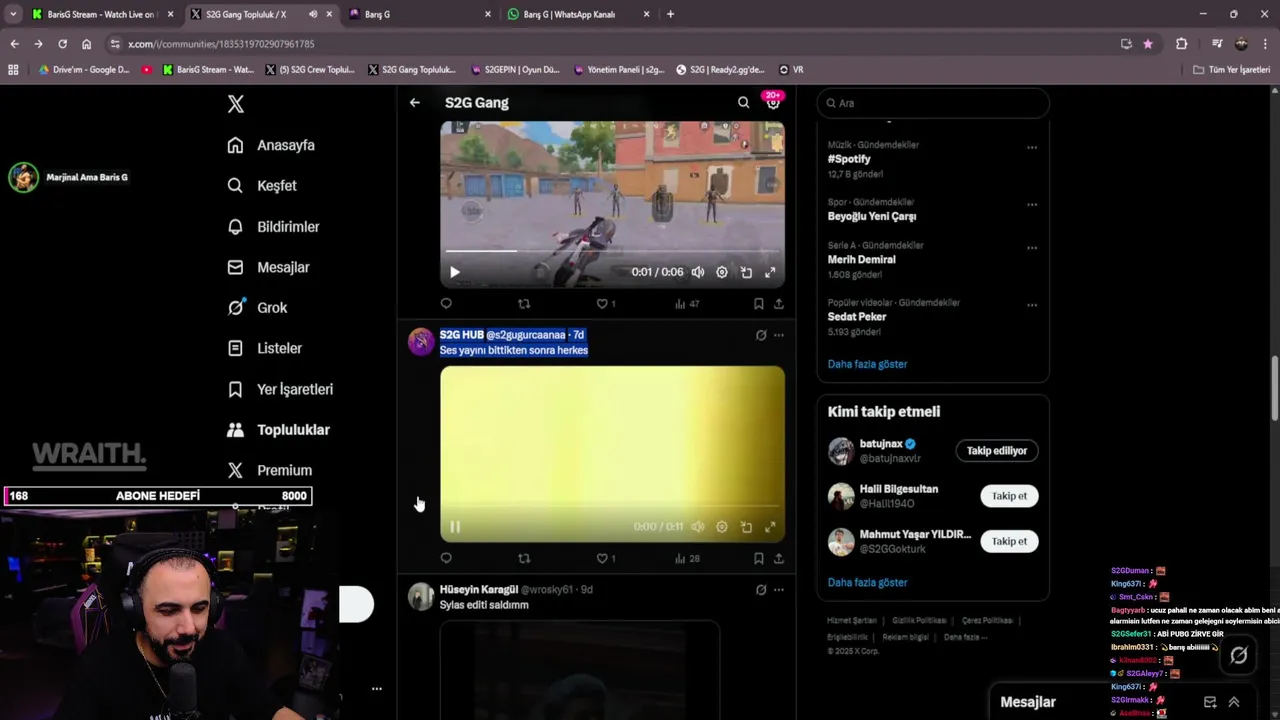
Task: Open Hüseyin Karagül post Grok icon
Action: 761,590
